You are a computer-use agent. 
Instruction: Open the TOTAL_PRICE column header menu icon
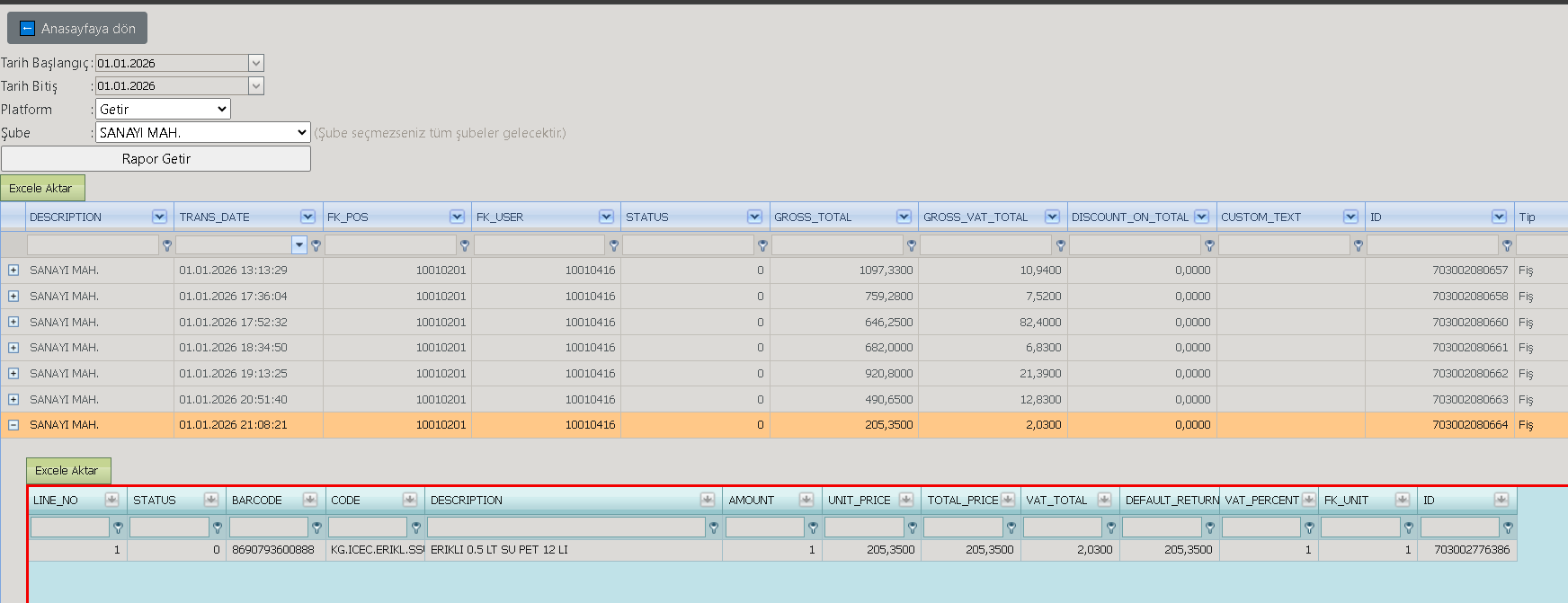tap(1008, 500)
